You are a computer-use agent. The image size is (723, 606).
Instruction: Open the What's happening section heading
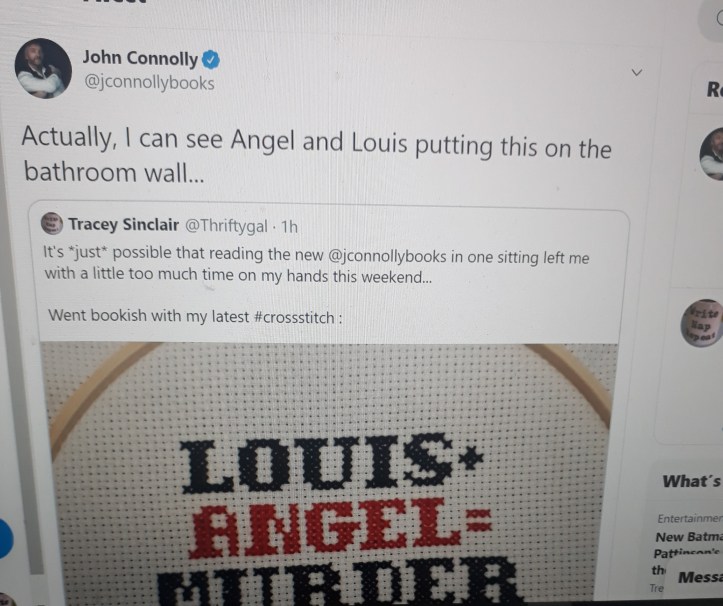point(692,481)
